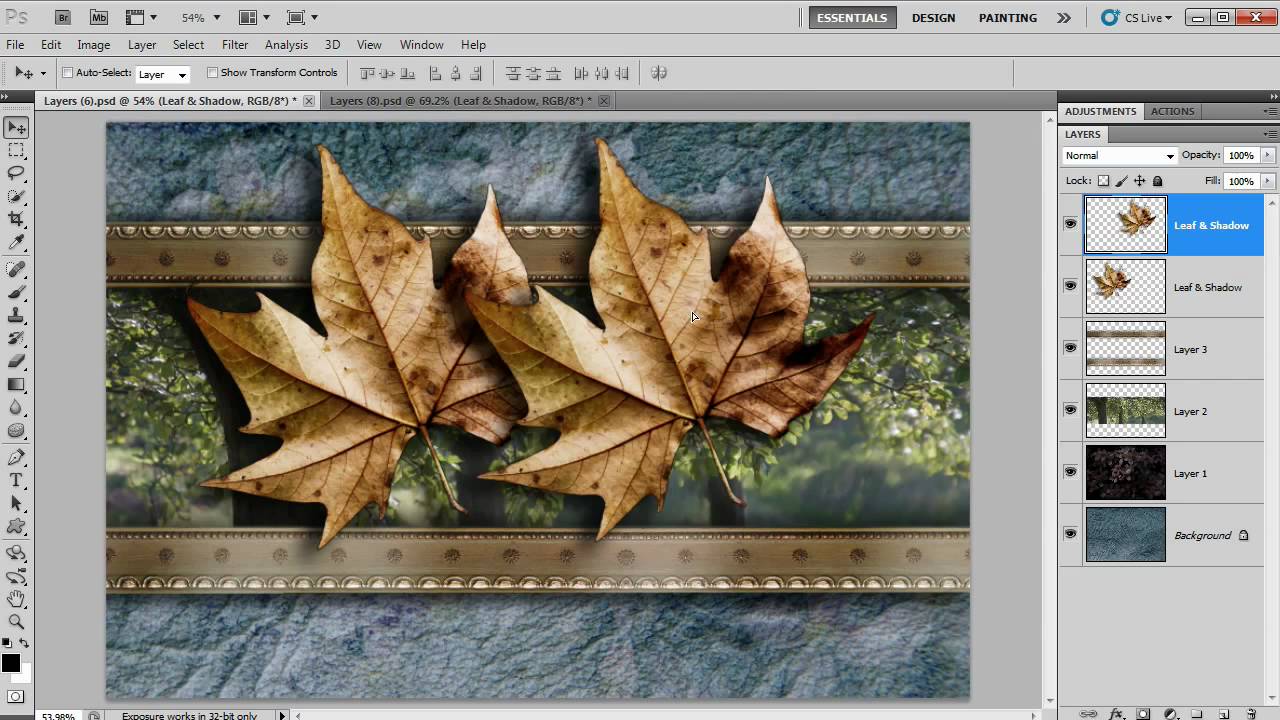Image resolution: width=1280 pixels, height=720 pixels.
Task: Launch Adobe Bridge
Action: click(63, 17)
